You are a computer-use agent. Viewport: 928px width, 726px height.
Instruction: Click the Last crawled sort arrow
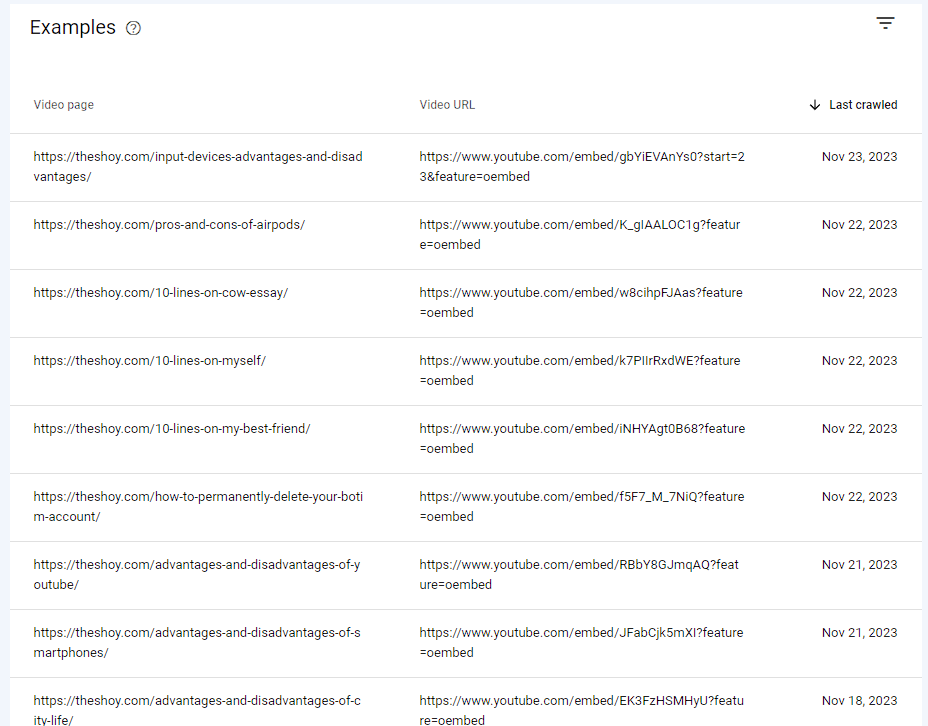pyautogui.click(x=815, y=104)
